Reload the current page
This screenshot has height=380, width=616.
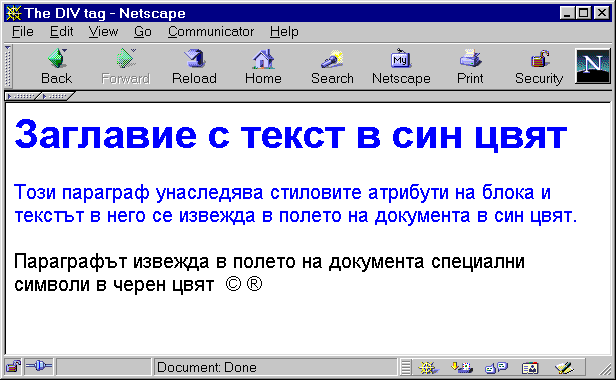194,66
